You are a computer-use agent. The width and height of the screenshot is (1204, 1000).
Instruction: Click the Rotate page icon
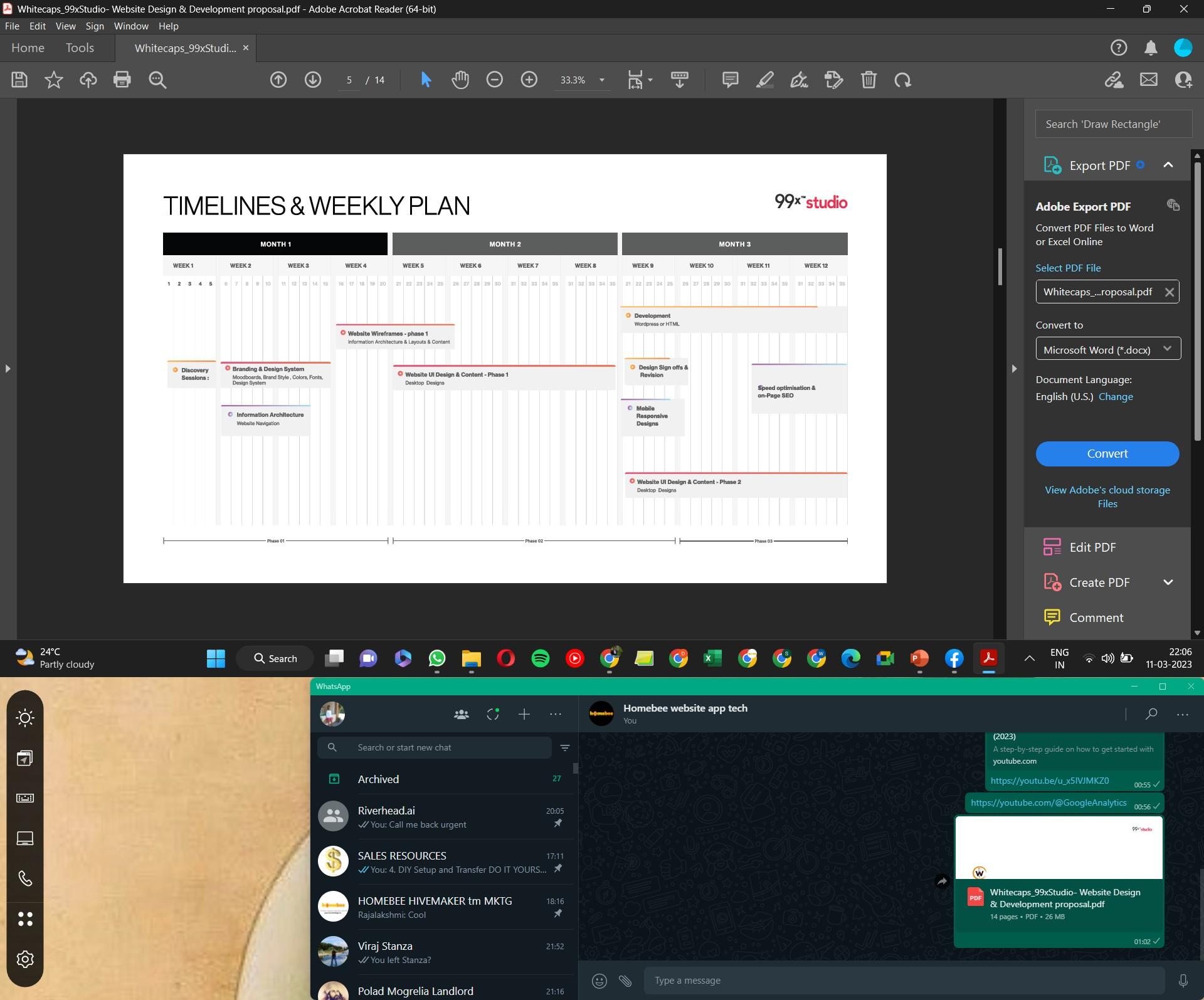903,80
